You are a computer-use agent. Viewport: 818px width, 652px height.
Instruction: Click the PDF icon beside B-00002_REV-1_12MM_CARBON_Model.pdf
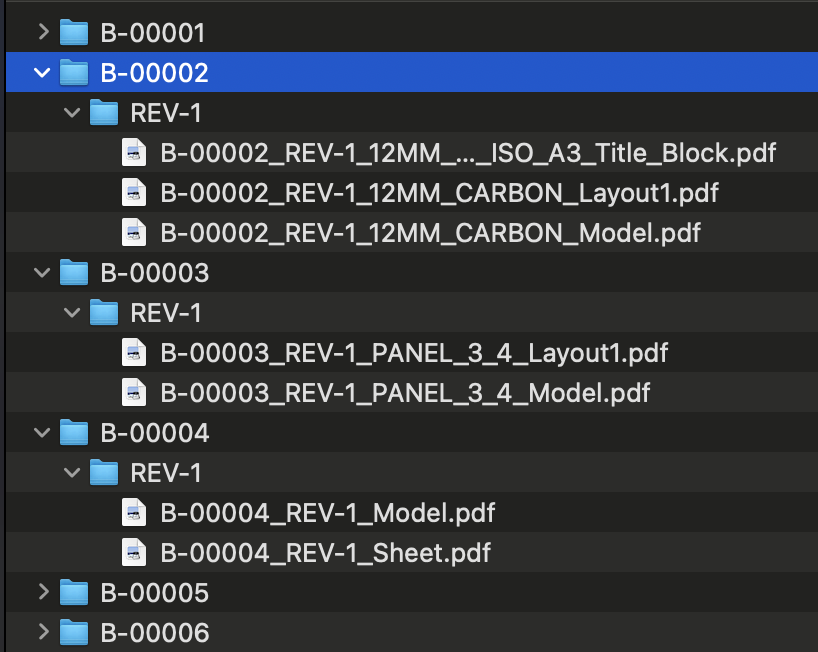tap(134, 232)
